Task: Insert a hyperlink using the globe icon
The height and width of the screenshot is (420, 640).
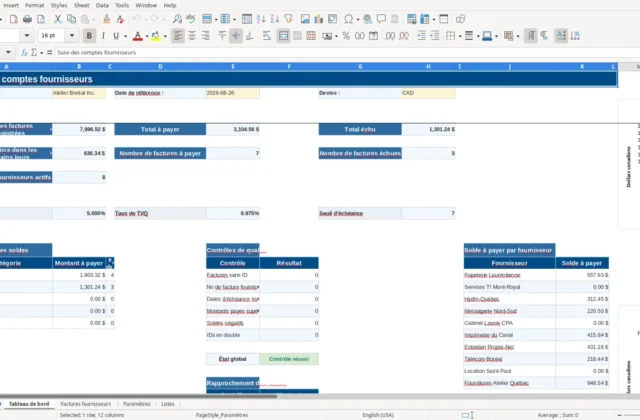Action: [367, 19]
